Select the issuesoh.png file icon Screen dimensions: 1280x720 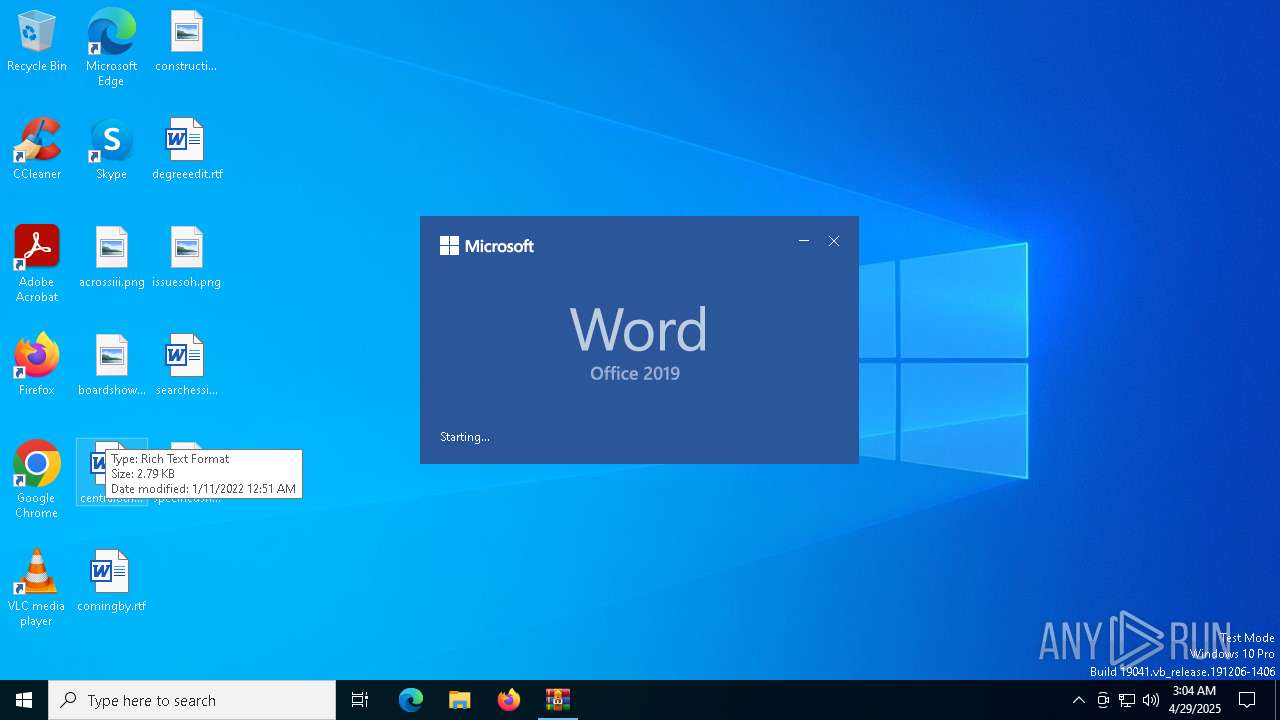(186, 258)
